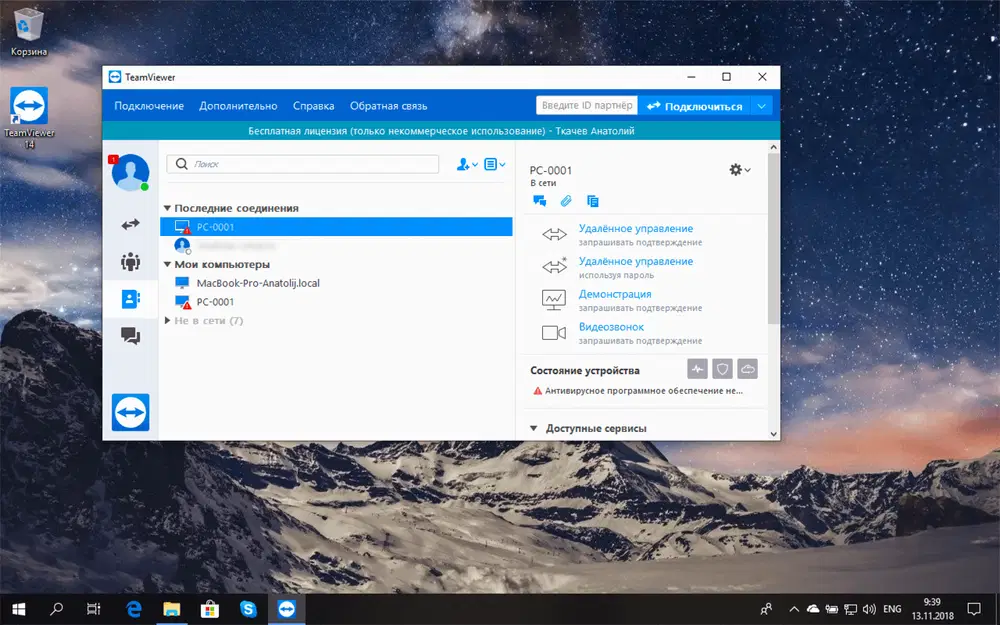
Task: Open the Extras menu
Action: click(x=238, y=106)
